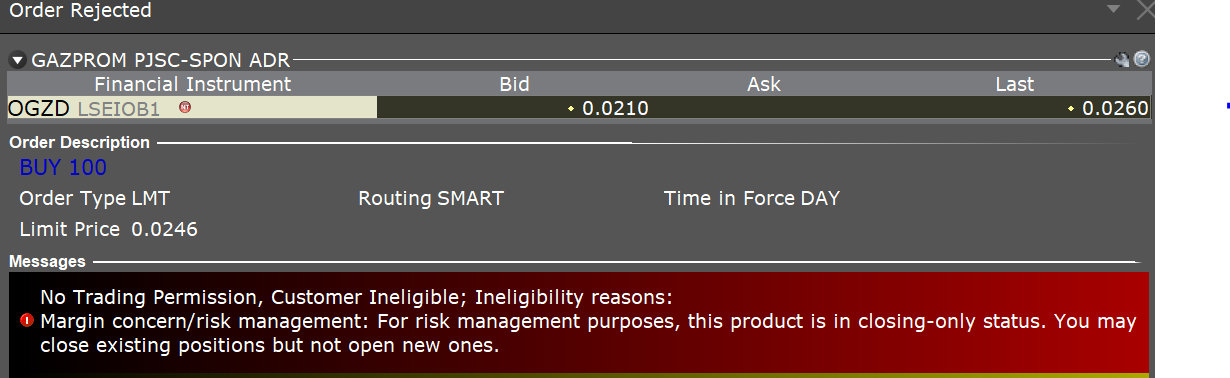Viewport: 1230px width, 378px height.
Task: Click the red error exclamation icon
Action: (26, 321)
